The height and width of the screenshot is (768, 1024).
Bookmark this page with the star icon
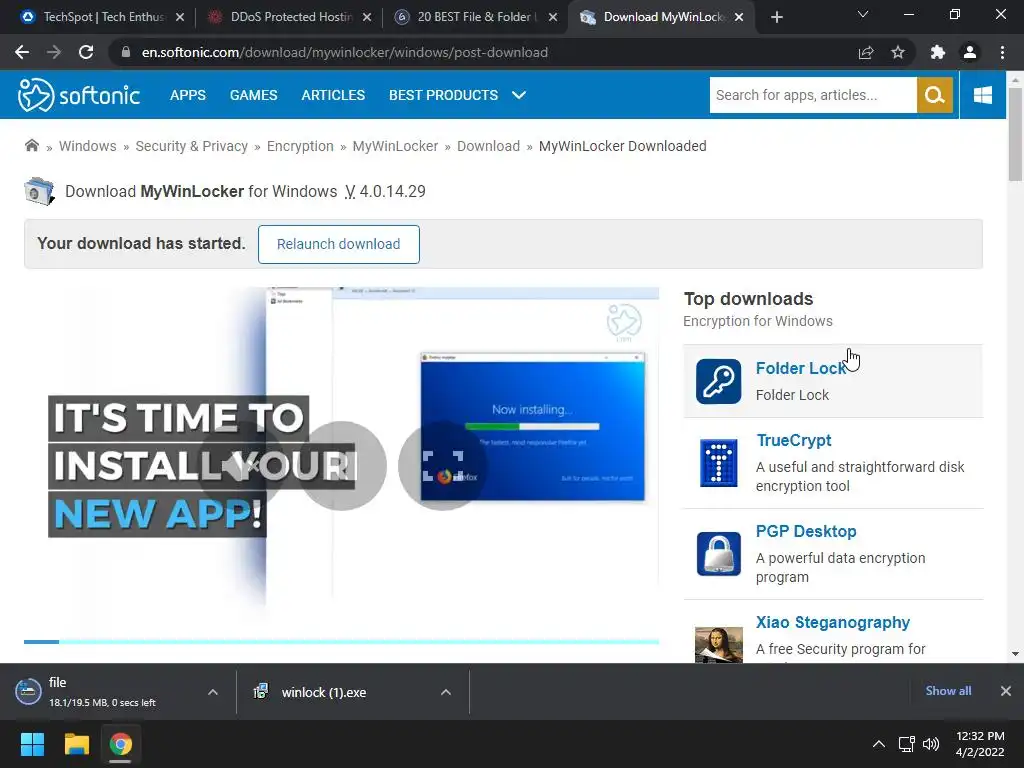(898, 52)
